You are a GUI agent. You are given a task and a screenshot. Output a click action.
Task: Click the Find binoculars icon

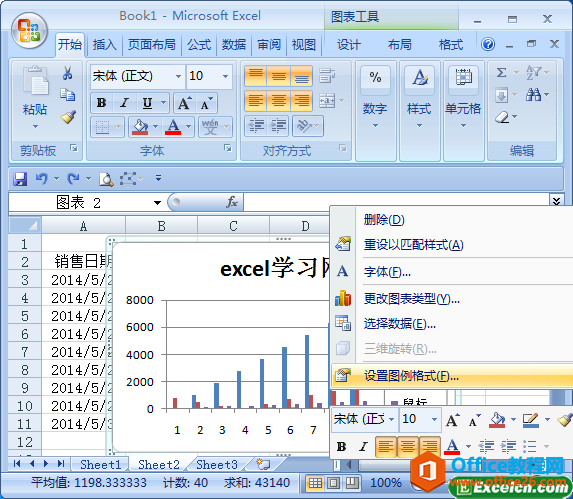[533, 95]
